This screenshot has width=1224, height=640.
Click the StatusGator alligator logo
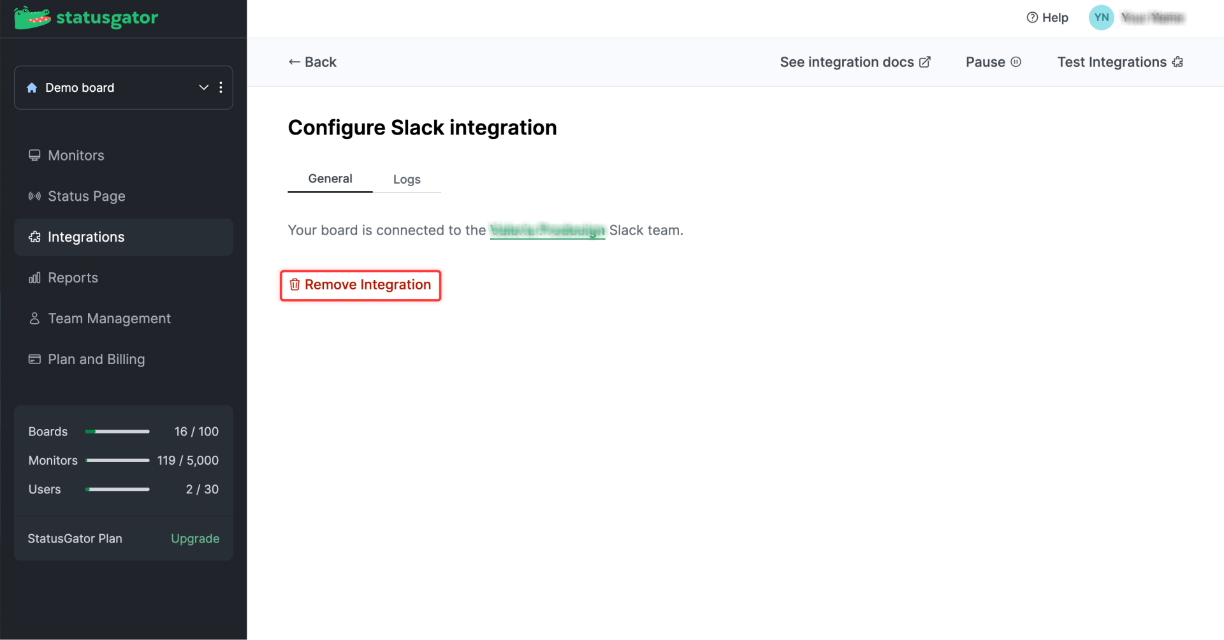85,18
